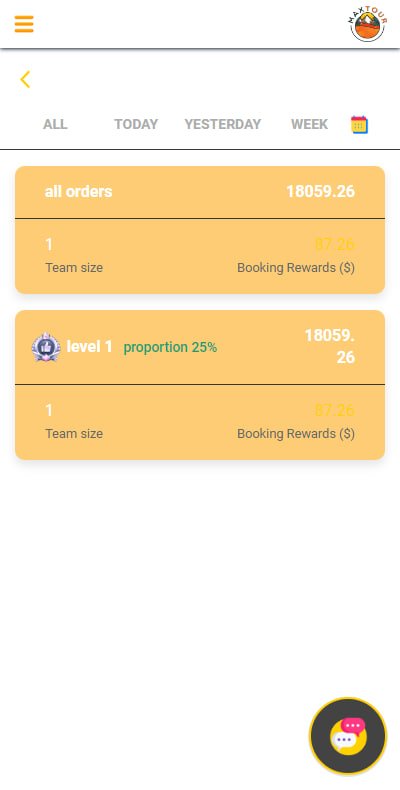
Task: Select the ALL tab
Action: 55,124
